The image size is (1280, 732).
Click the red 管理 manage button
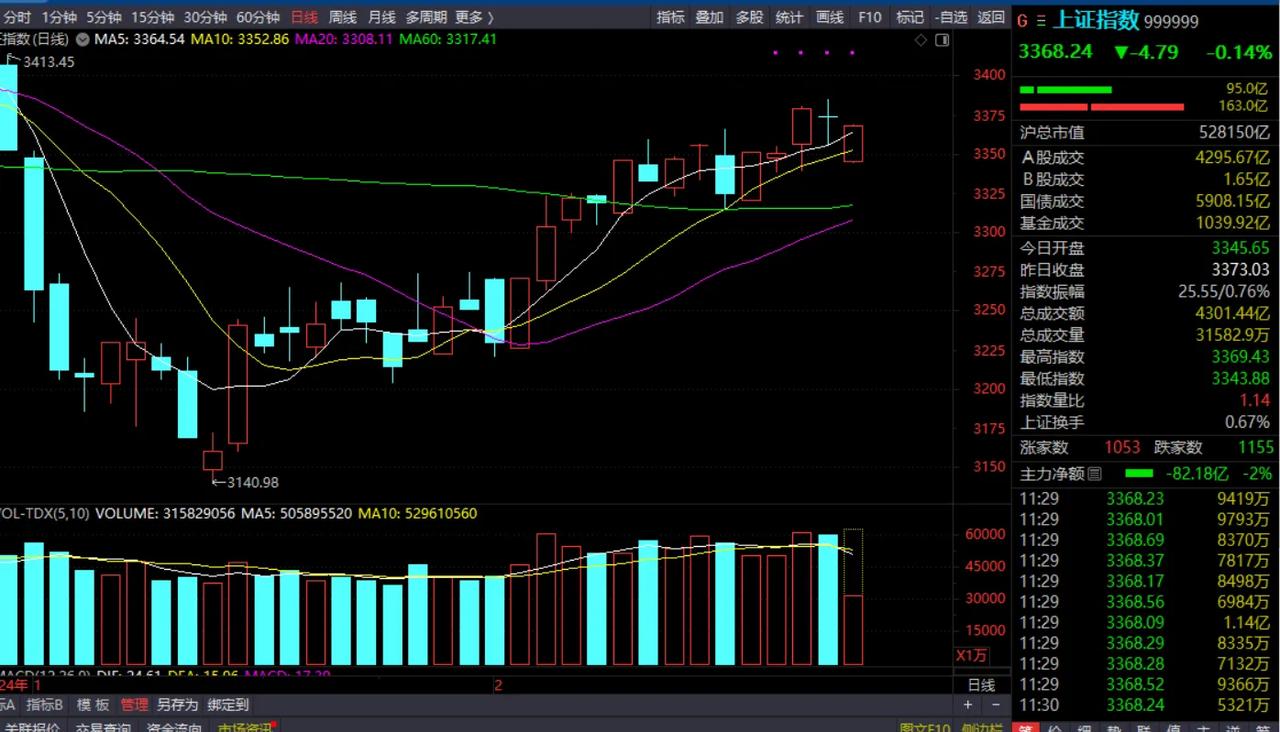click(x=134, y=705)
